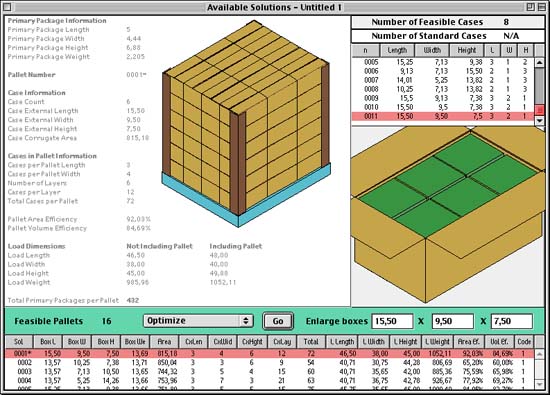Click the window collapse box icon

click(542, 7)
